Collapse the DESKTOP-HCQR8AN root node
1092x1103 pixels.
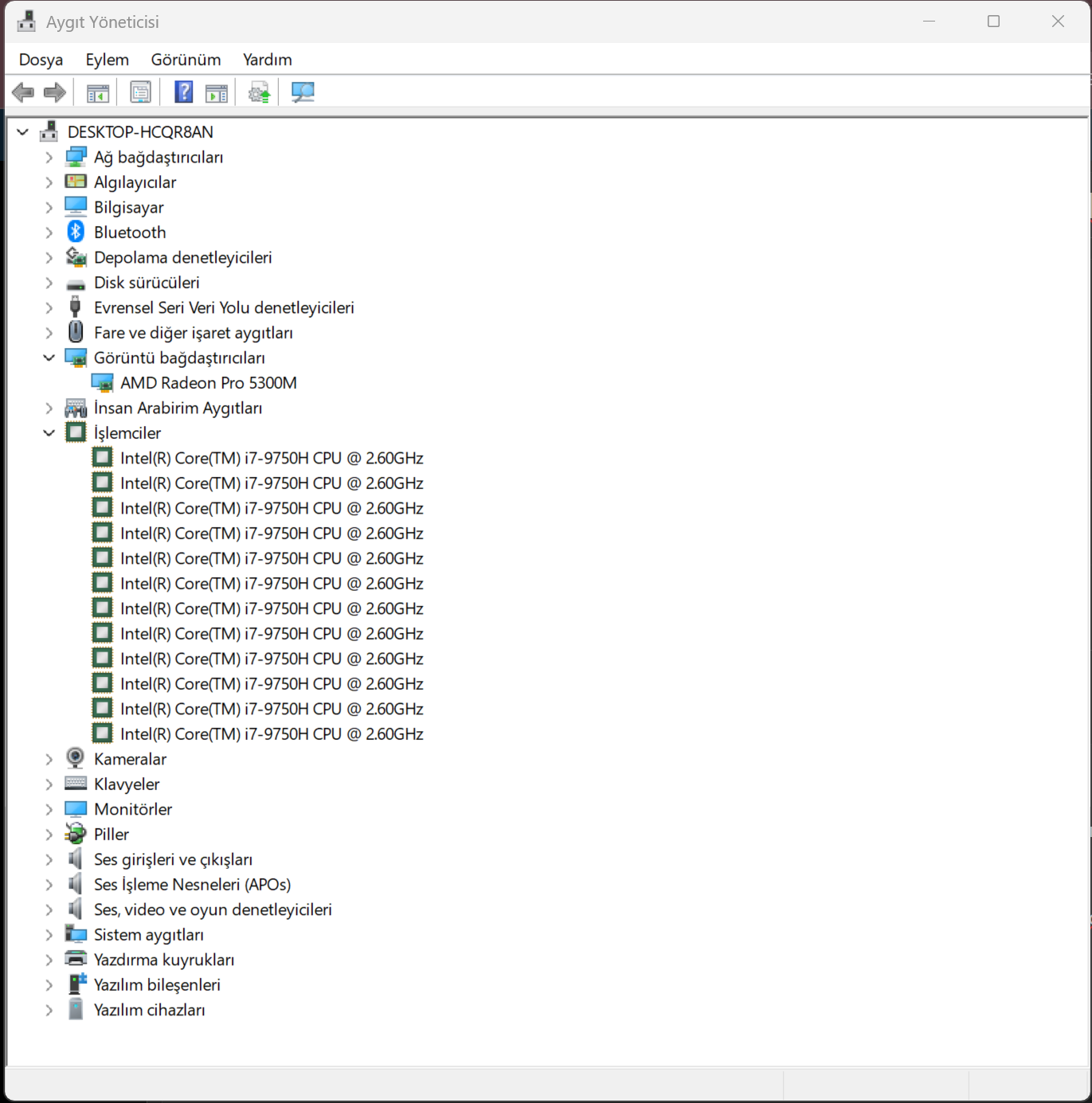[23, 132]
